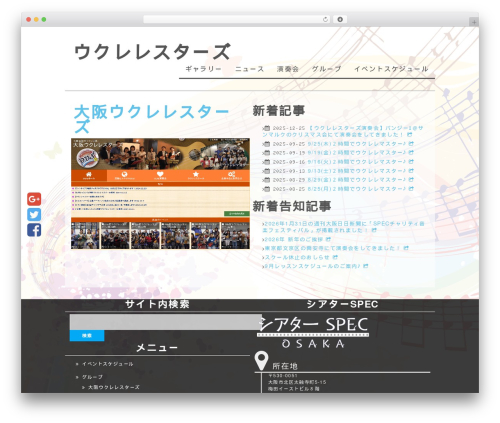
Task: Open new tab with plus button
Action: 474,22
